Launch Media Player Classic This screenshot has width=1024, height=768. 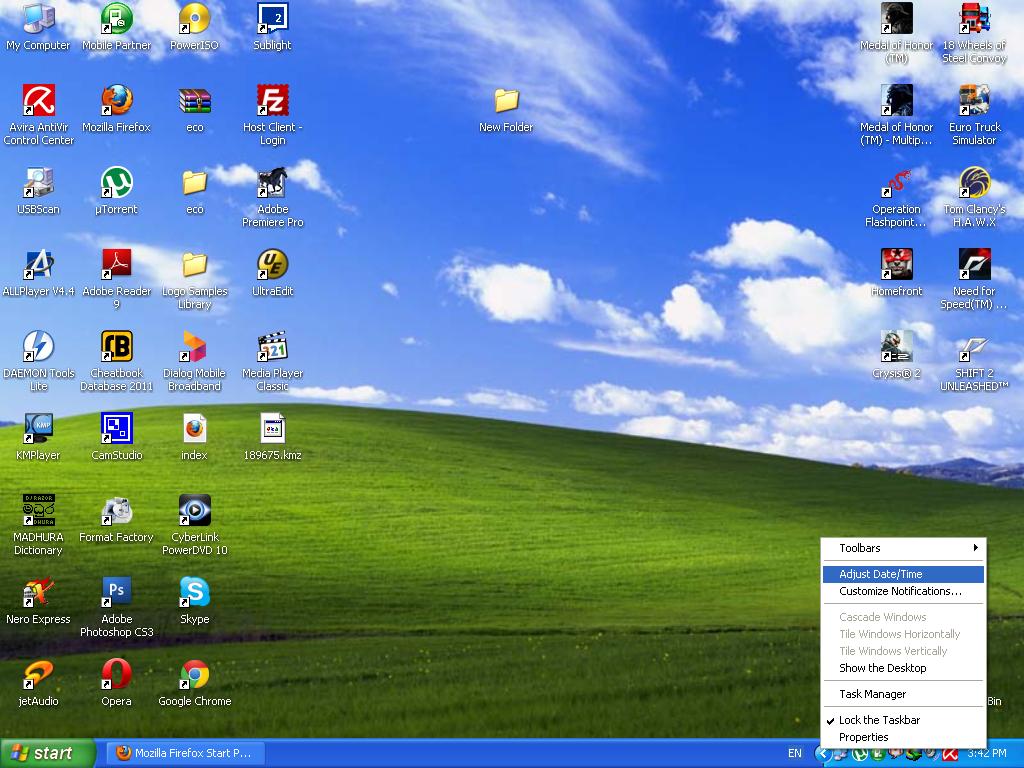pyautogui.click(x=272, y=361)
